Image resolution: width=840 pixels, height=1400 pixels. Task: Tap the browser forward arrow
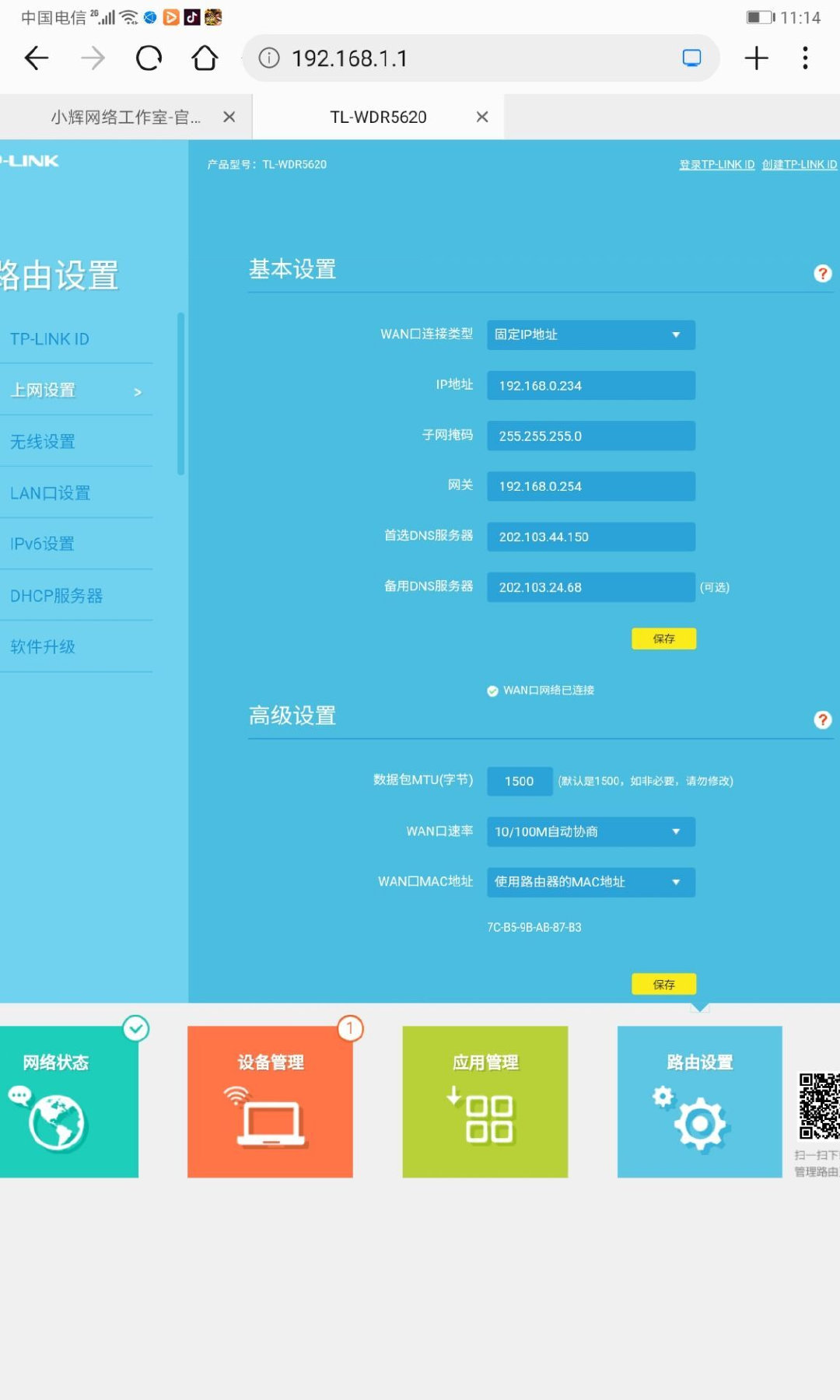coord(93,58)
